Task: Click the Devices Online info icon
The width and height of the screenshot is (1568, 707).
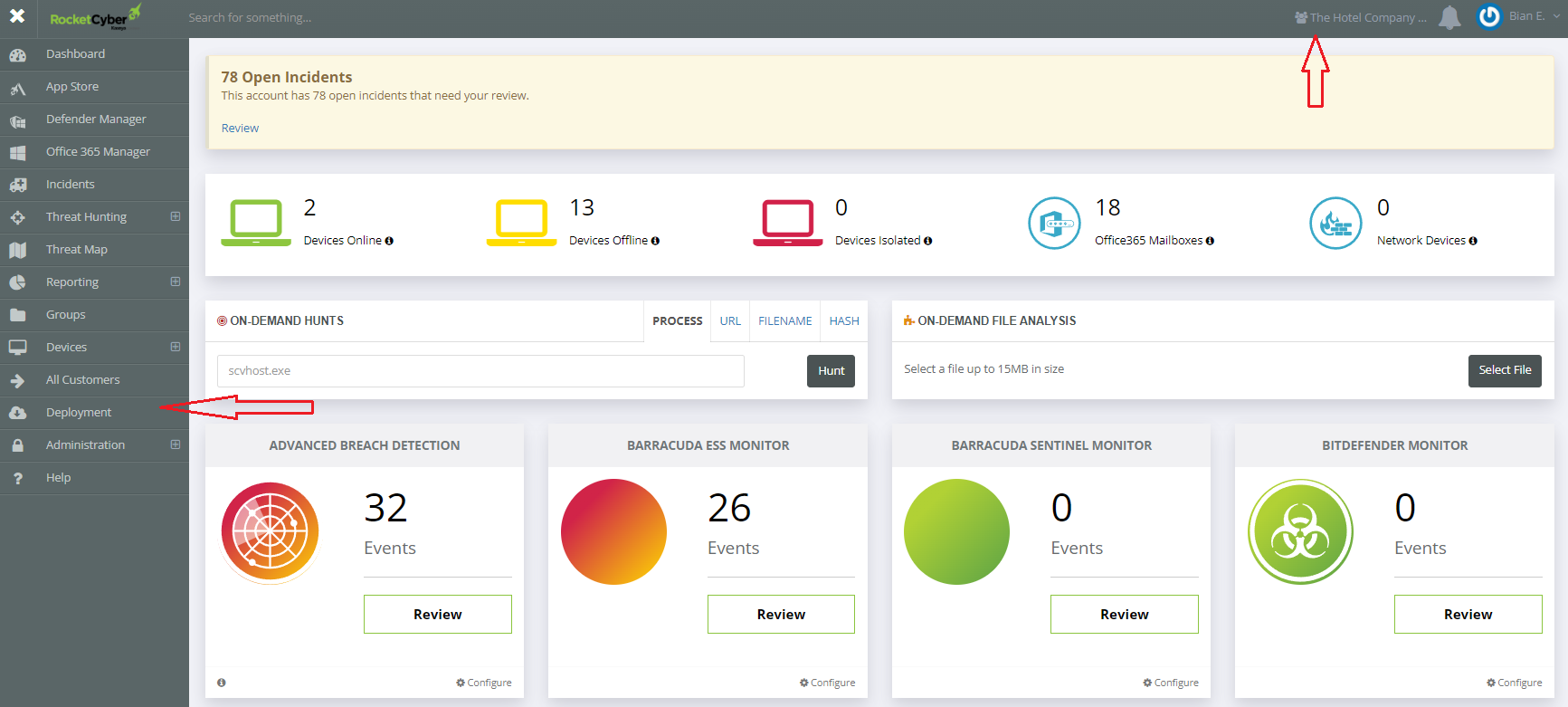Action: pos(389,241)
